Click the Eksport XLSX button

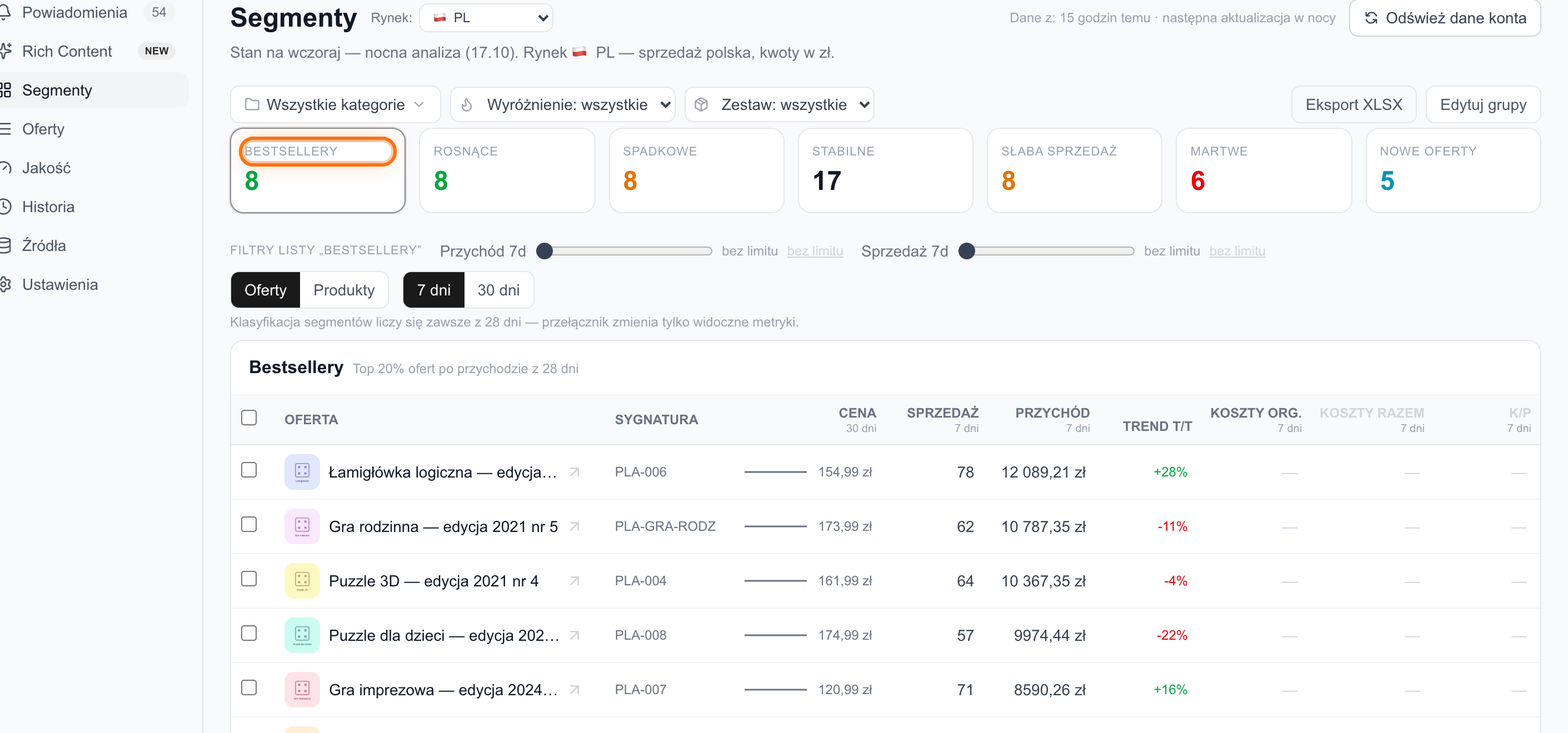tap(1354, 104)
